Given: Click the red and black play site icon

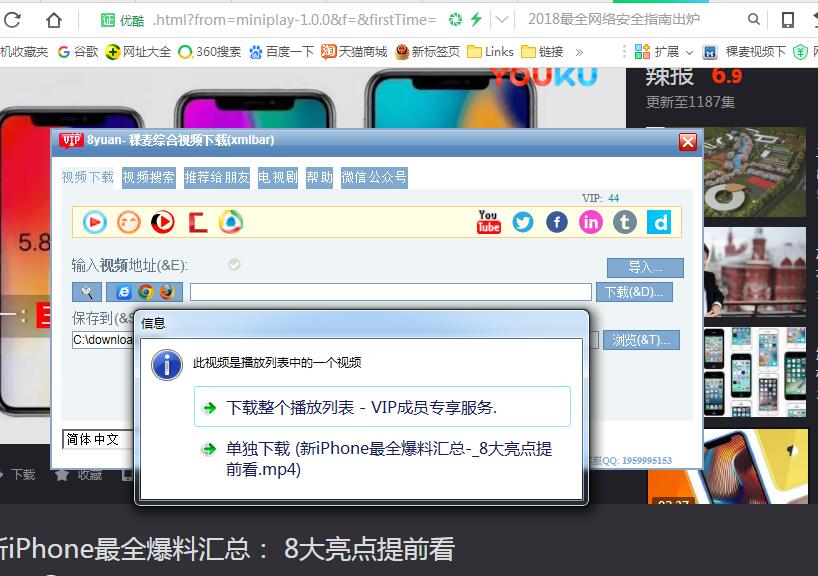Looking at the screenshot, I should tap(163, 222).
